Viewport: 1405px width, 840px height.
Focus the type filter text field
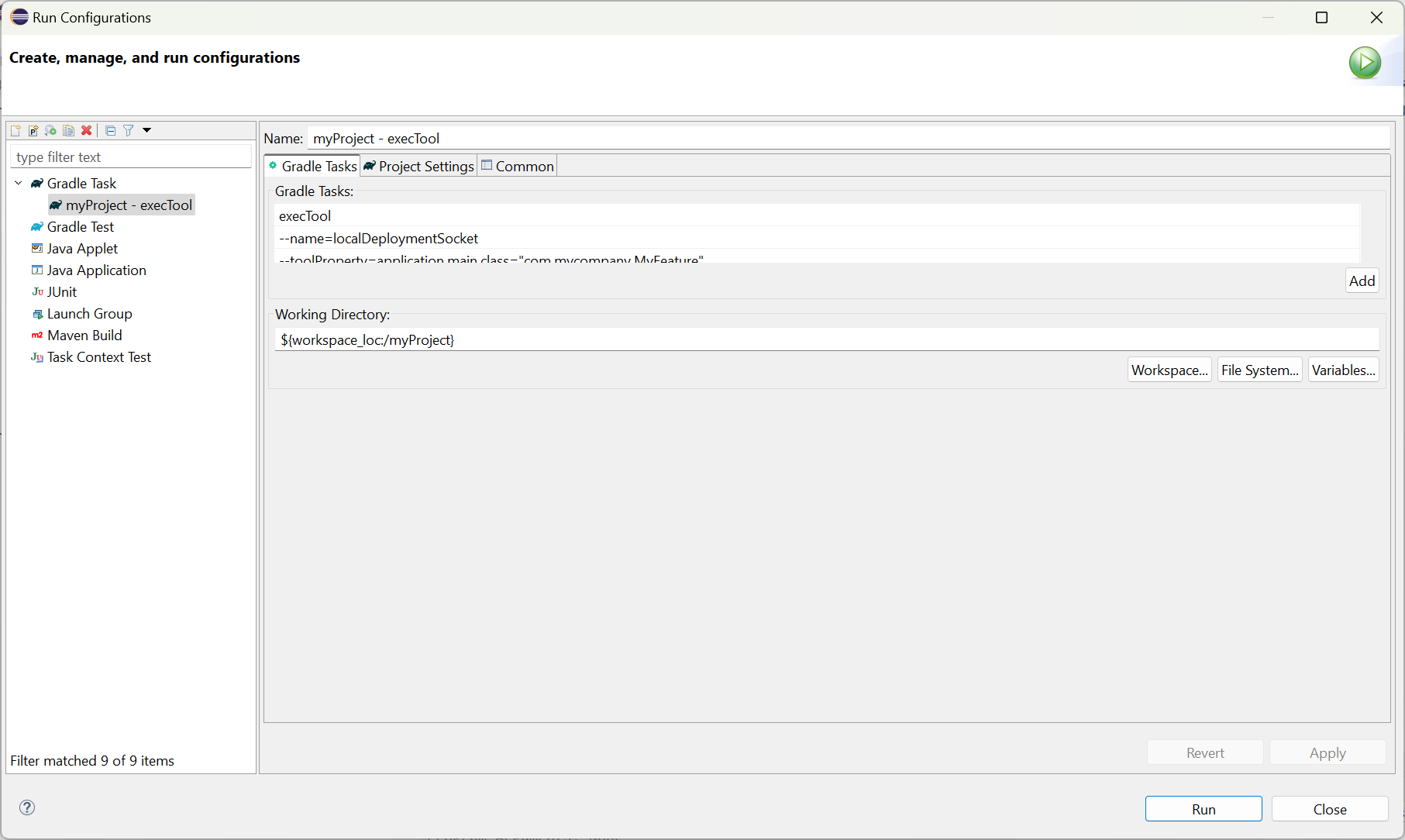point(130,157)
